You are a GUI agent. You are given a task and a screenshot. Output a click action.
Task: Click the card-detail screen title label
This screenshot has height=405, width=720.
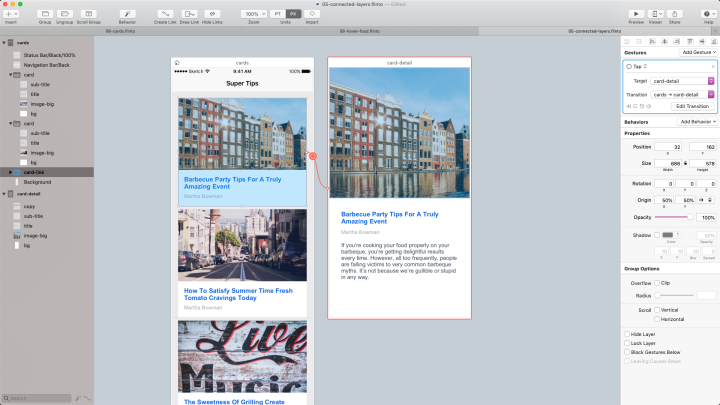(399, 63)
